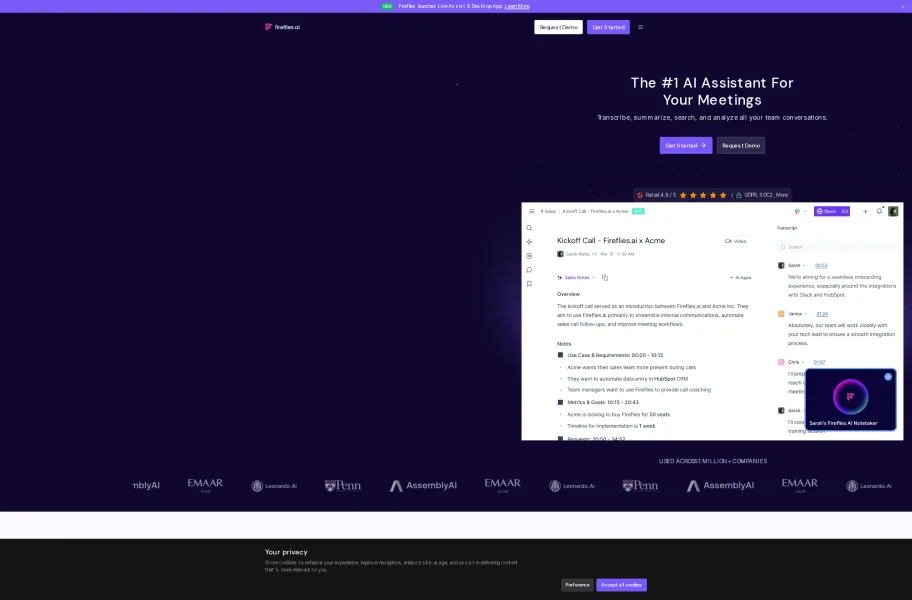This screenshot has height=600, width=912.
Task: Expand the dropdown next to Sarah at 00:53
Action: point(804,266)
